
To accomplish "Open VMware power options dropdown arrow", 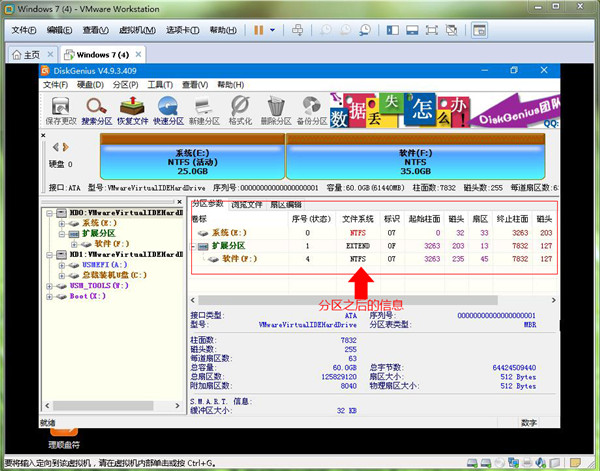I will pos(272,30).
